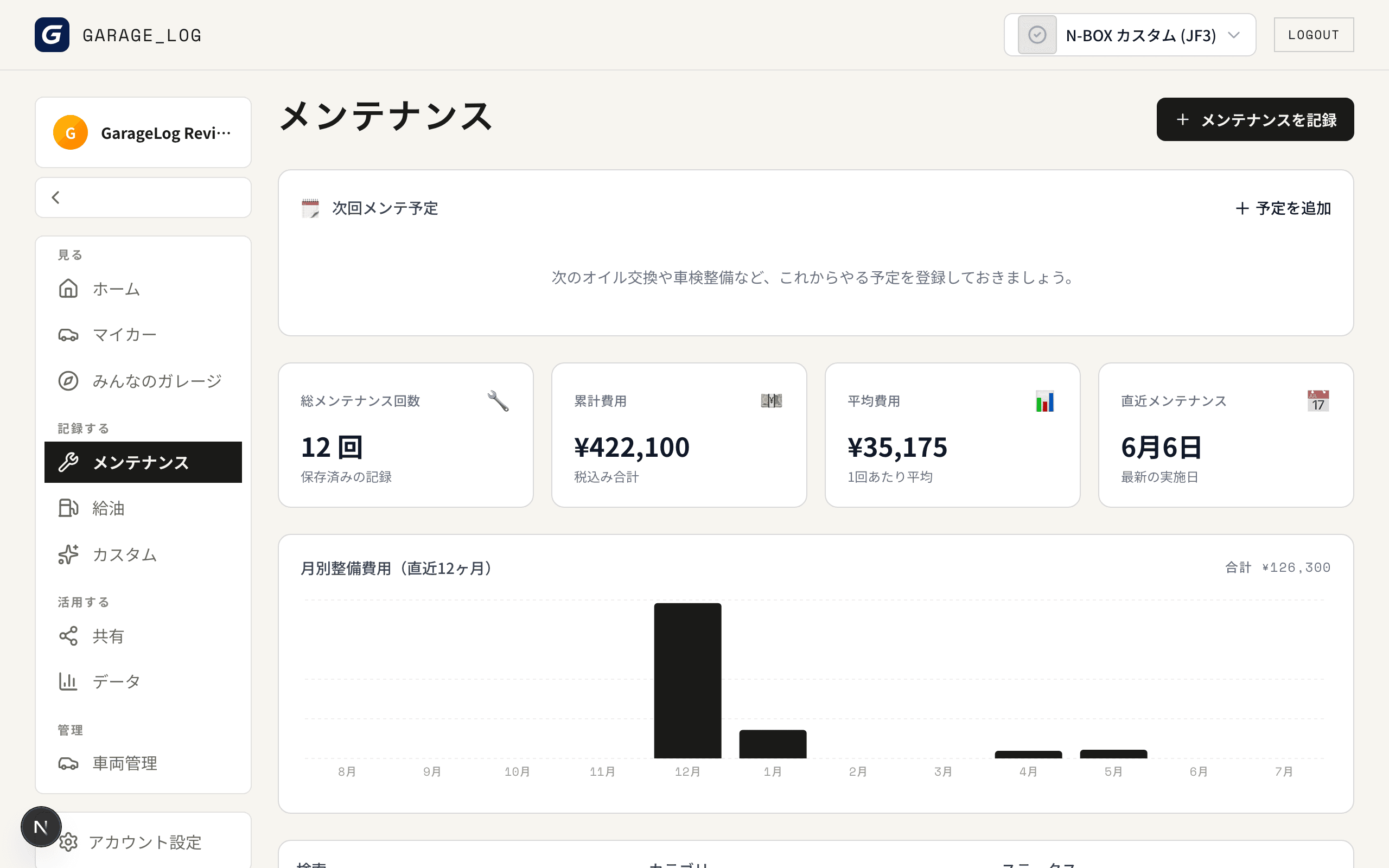Click the car icon beside マイカー

[x=68, y=335]
